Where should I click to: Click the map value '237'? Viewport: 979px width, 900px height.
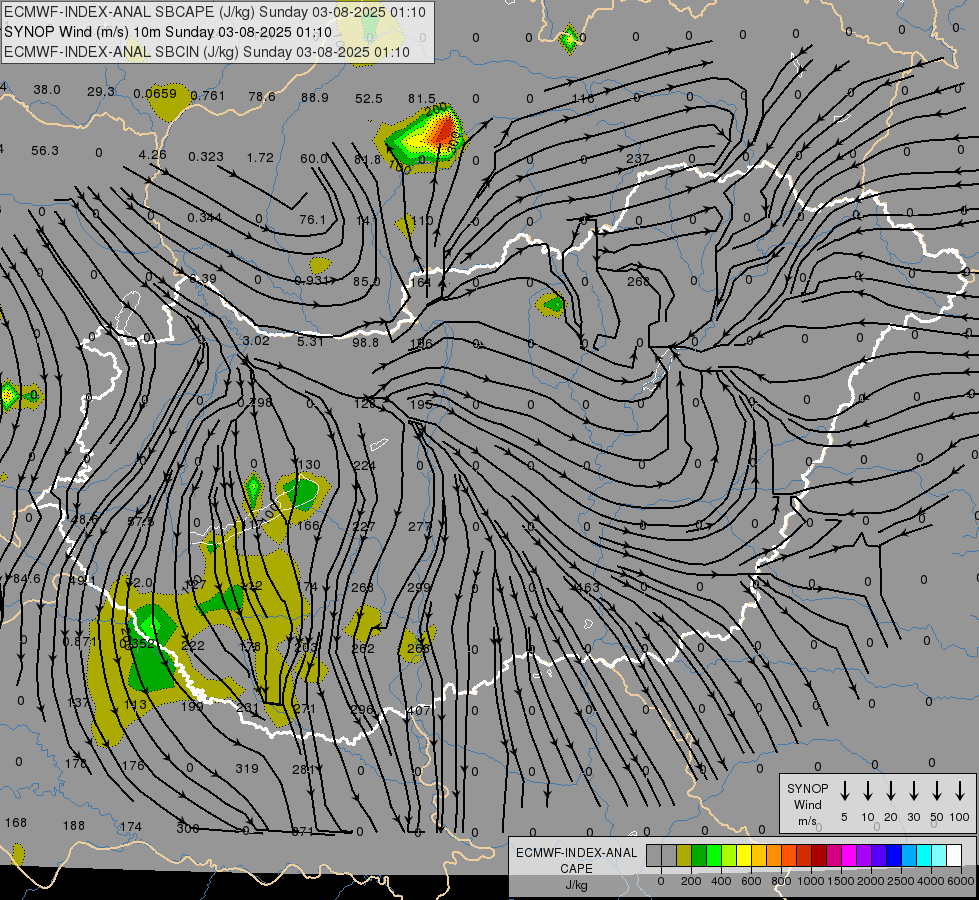tap(637, 159)
